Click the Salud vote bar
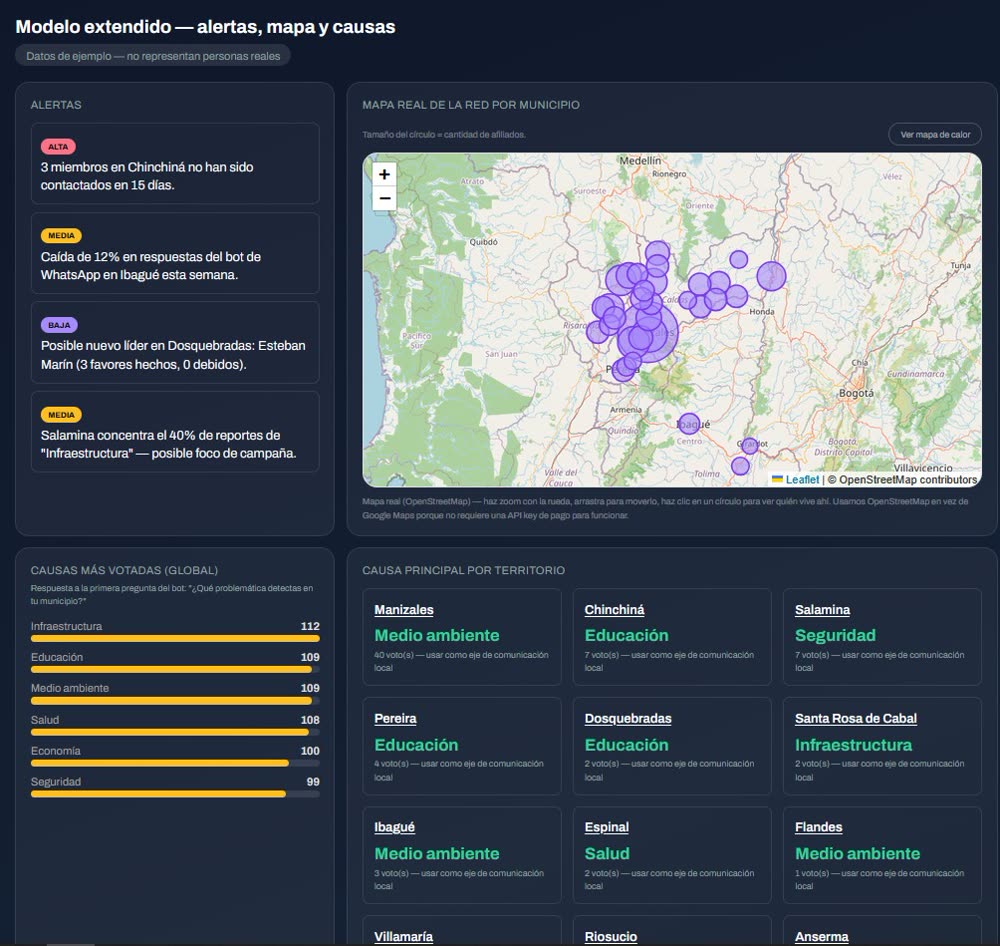The image size is (1000, 946). click(175, 732)
